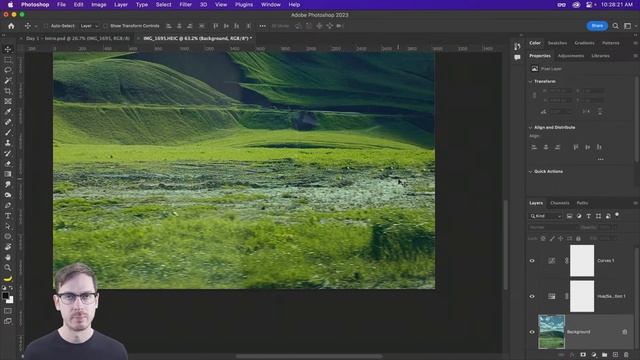Hide the Curves 1 layer
Viewport: 640px width, 360px height.
pos(532,260)
